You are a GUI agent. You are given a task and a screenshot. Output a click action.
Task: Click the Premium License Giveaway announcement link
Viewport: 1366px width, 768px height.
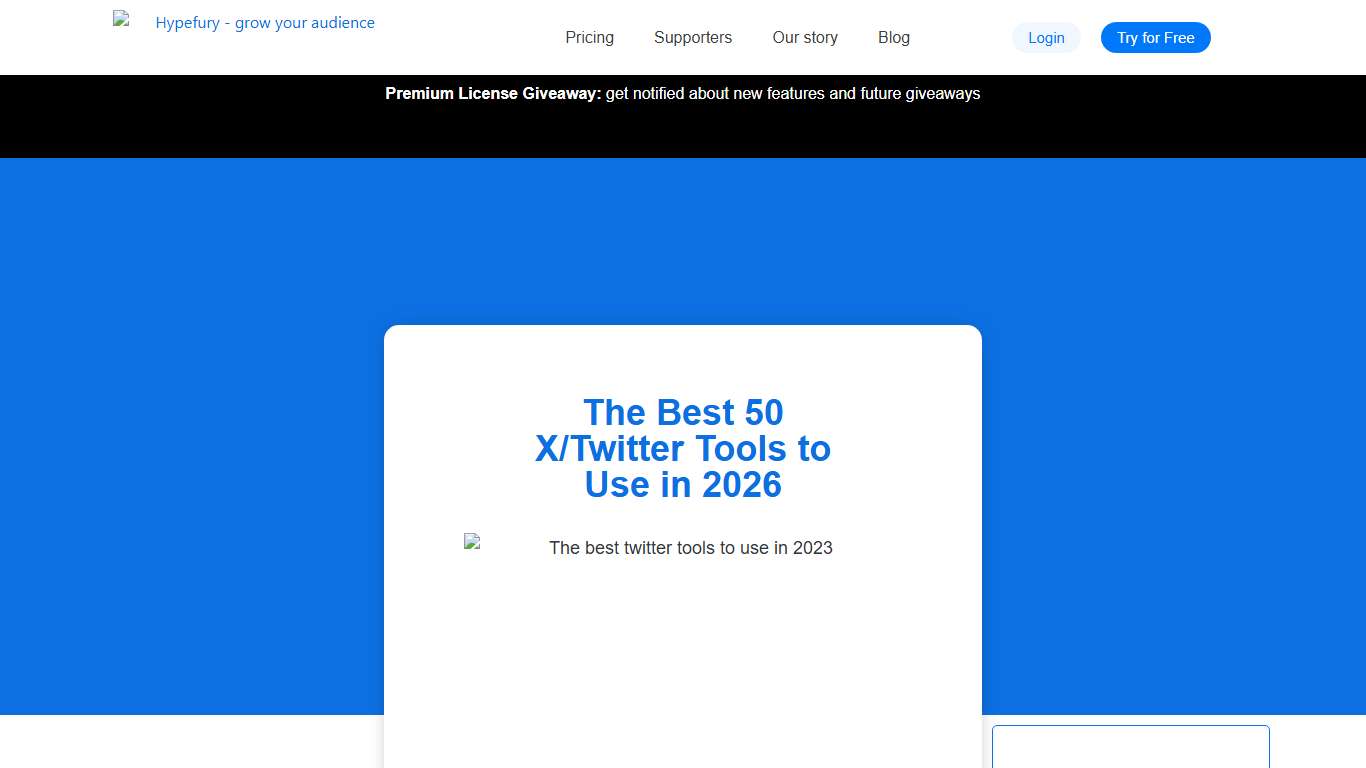[x=683, y=93]
